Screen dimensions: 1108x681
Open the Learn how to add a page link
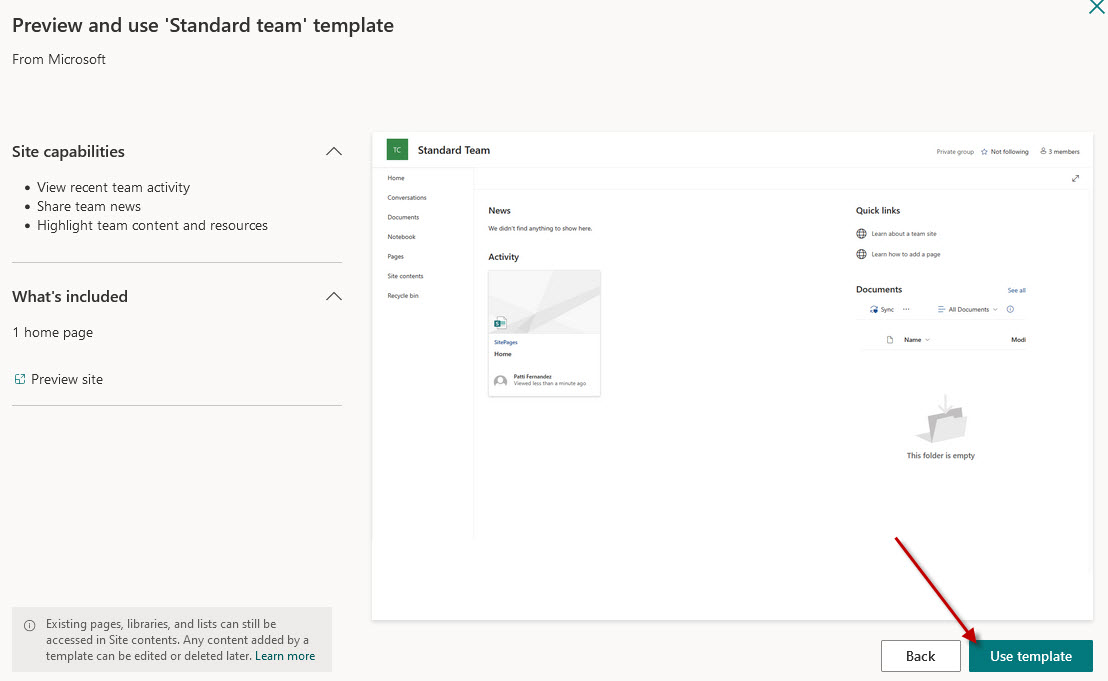[906, 254]
